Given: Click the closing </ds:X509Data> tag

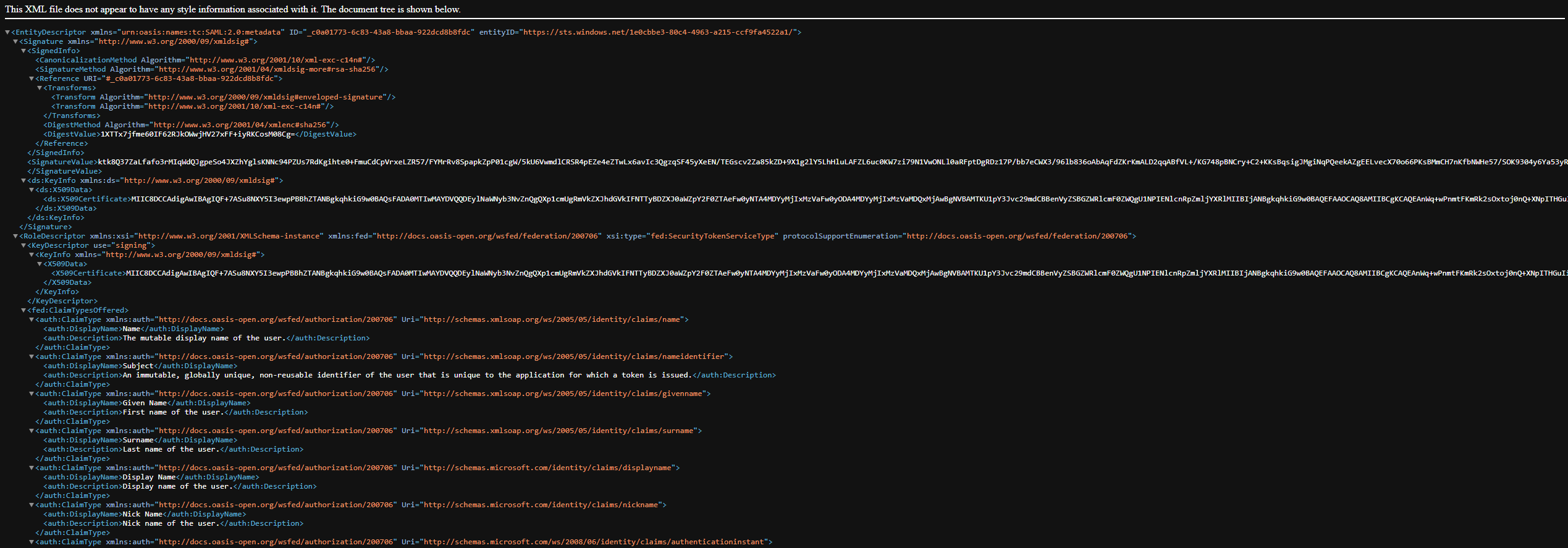Looking at the screenshot, I should coord(66,208).
